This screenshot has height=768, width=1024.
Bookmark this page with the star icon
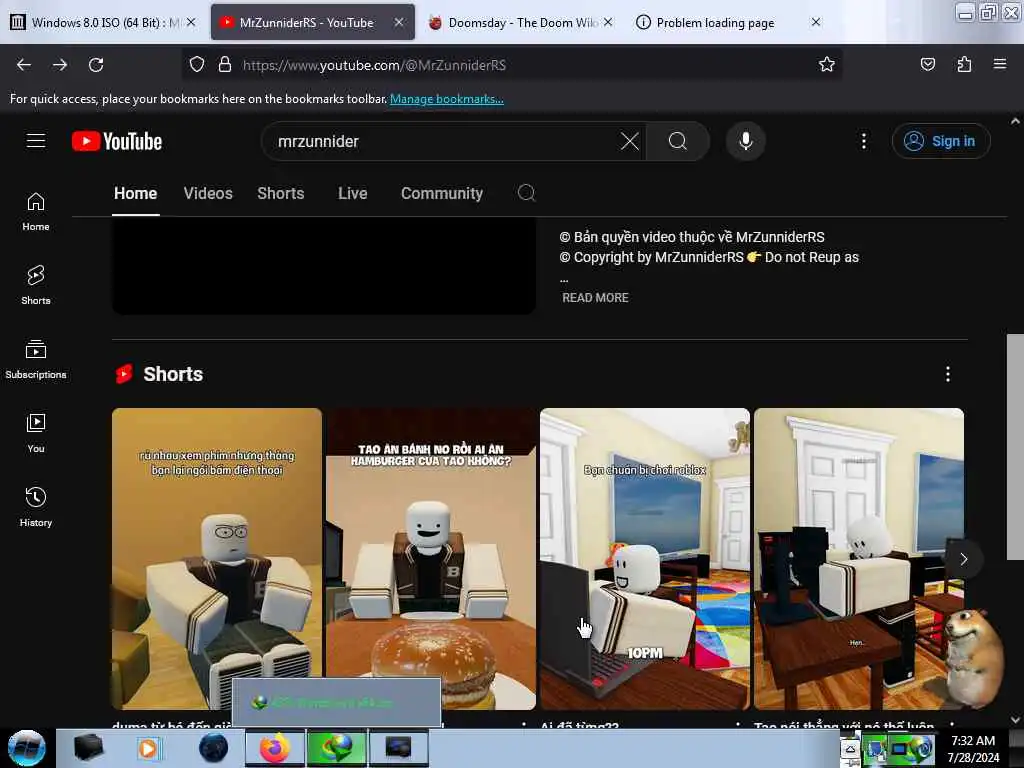pyautogui.click(x=827, y=65)
